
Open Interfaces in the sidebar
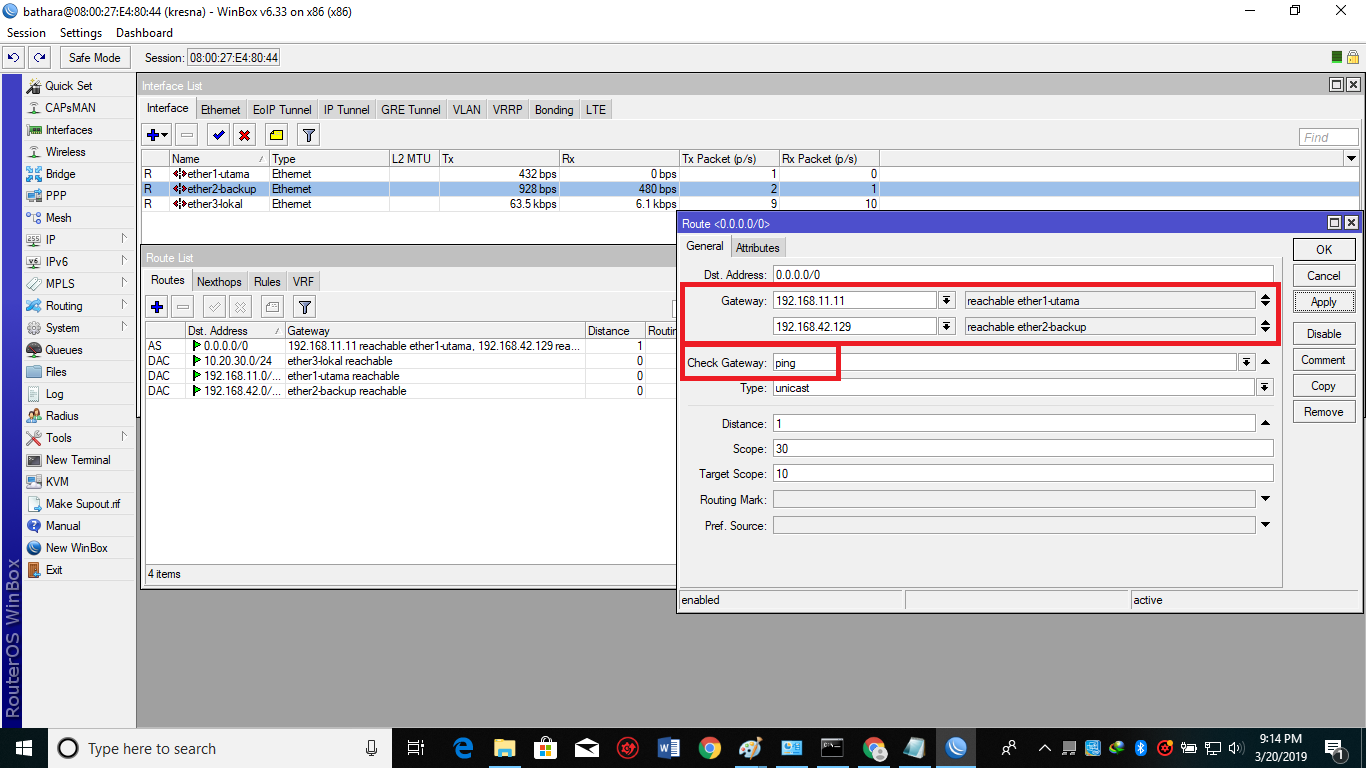[68, 130]
